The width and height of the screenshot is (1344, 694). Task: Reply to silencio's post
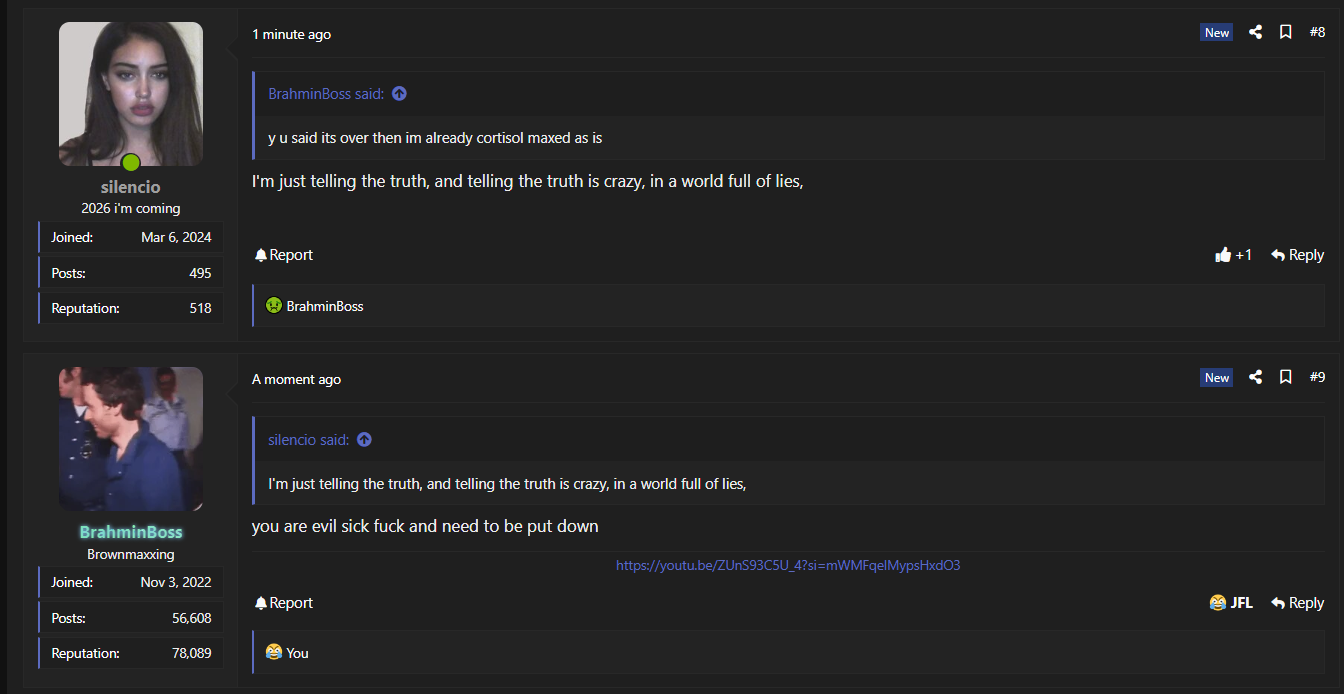click(1297, 255)
